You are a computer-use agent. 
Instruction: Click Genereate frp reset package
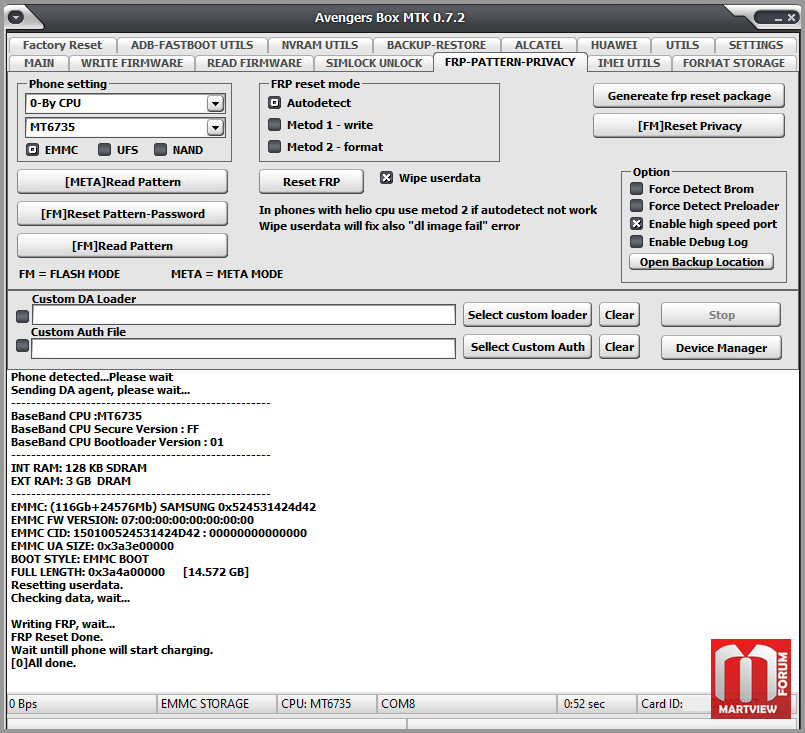click(x=689, y=96)
